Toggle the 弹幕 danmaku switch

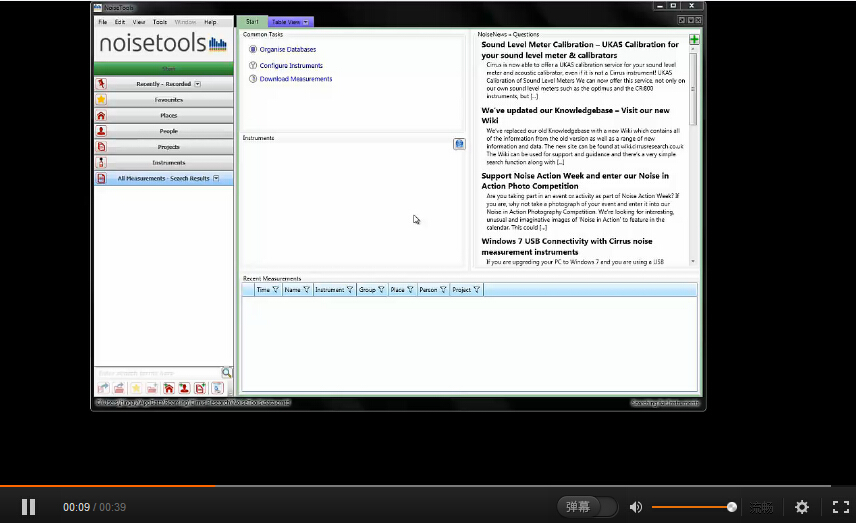tap(587, 507)
